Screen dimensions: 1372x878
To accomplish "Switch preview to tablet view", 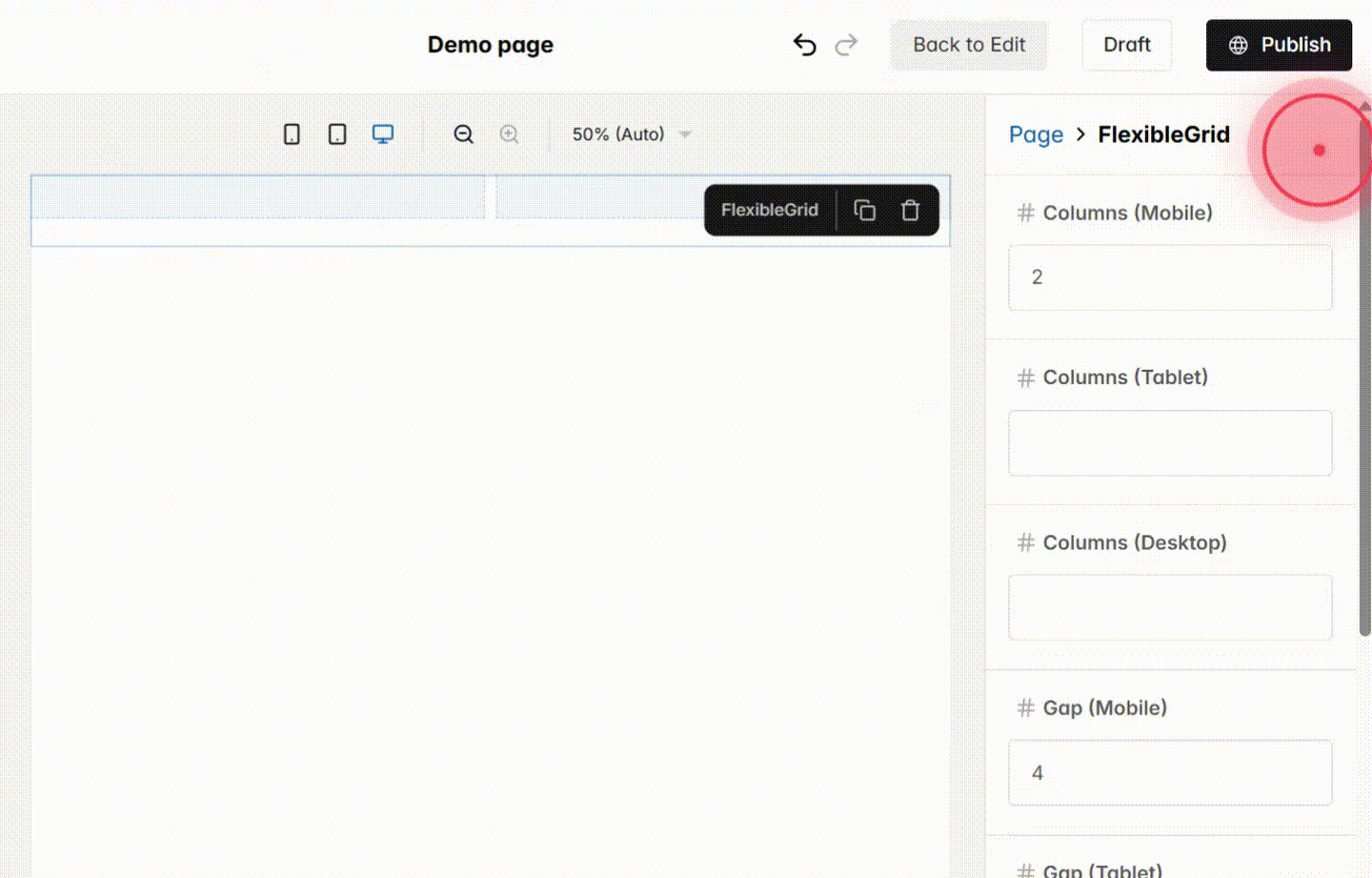I will (336, 133).
